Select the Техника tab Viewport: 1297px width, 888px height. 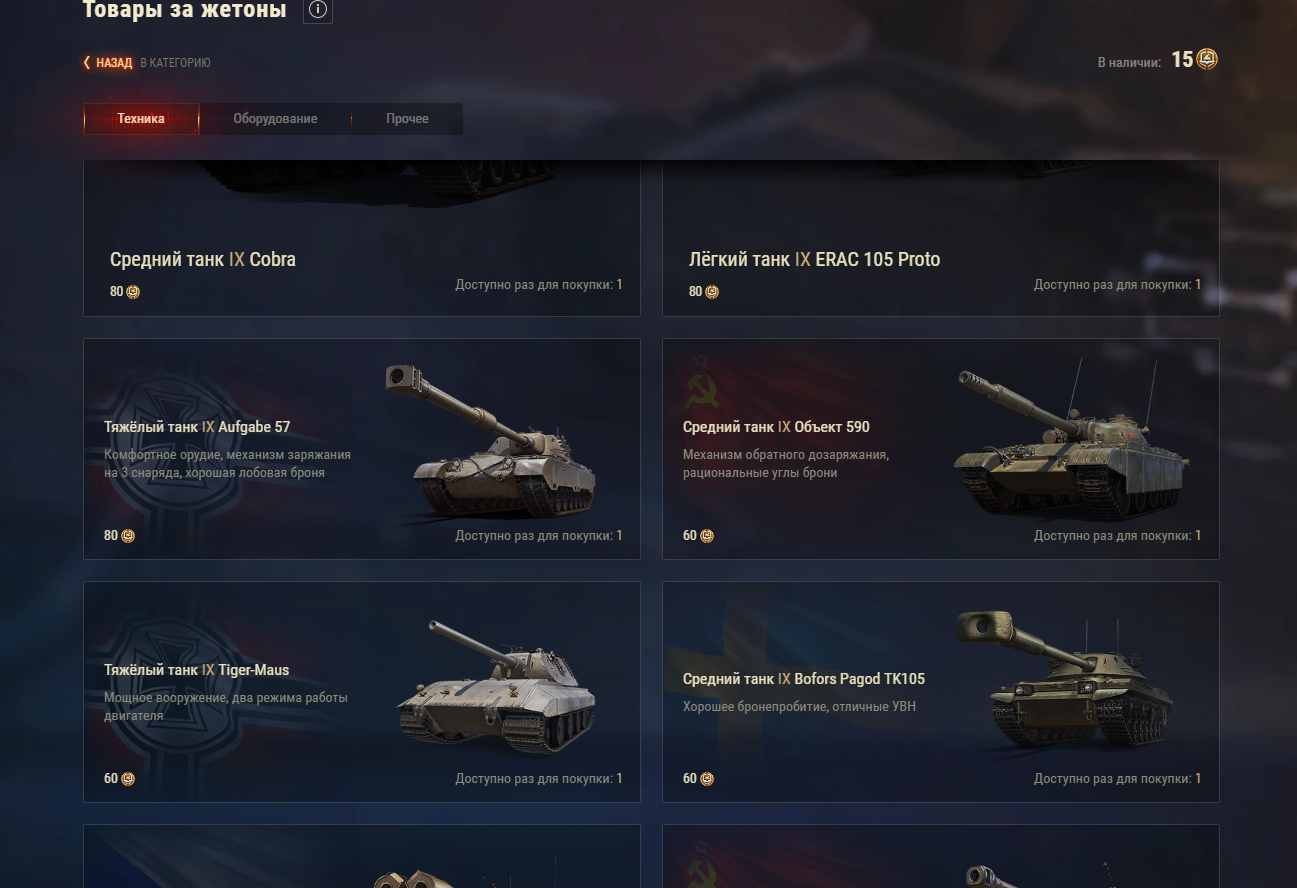[141, 119]
